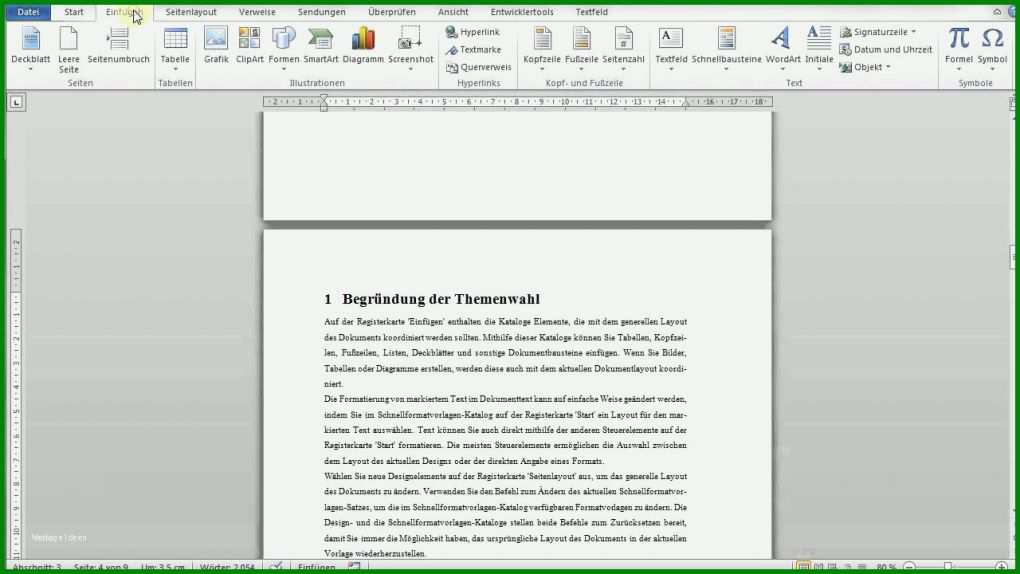Switch to the Ansicht tab

pos(453,12)
